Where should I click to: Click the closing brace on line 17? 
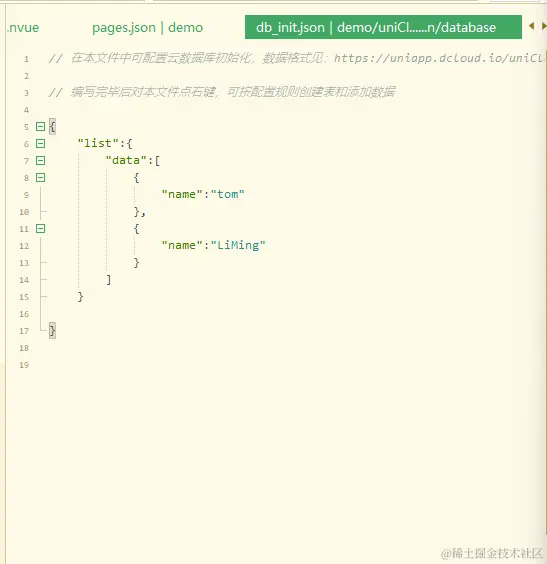click(53, 331)
